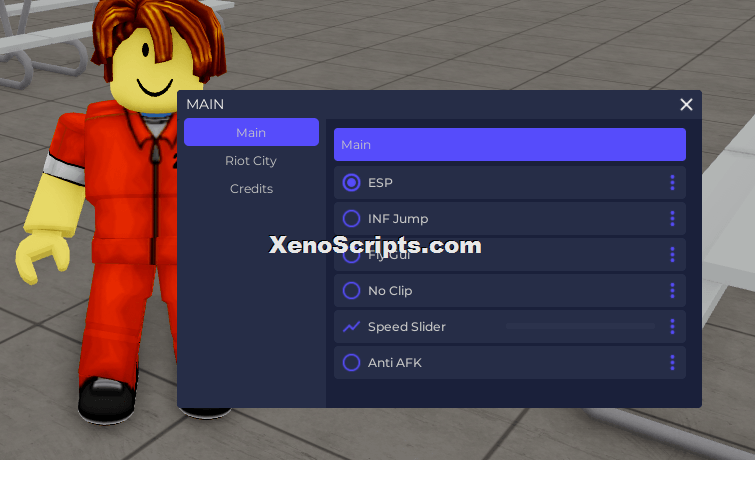Adjust the Speed Slider track
This screenshot has width=755, height=490.
[580, 326]
